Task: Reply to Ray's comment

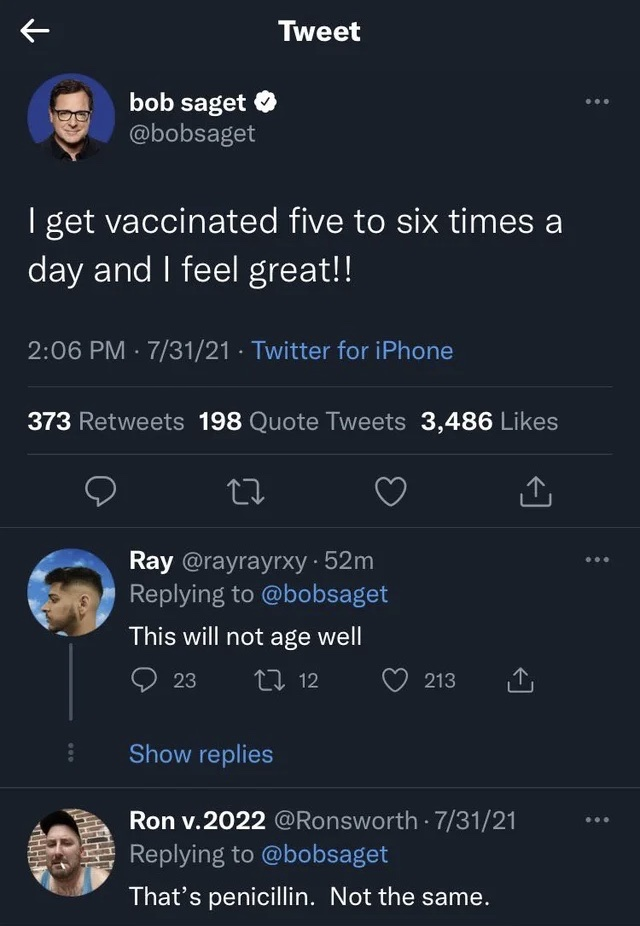Action: tap(144, 680)
